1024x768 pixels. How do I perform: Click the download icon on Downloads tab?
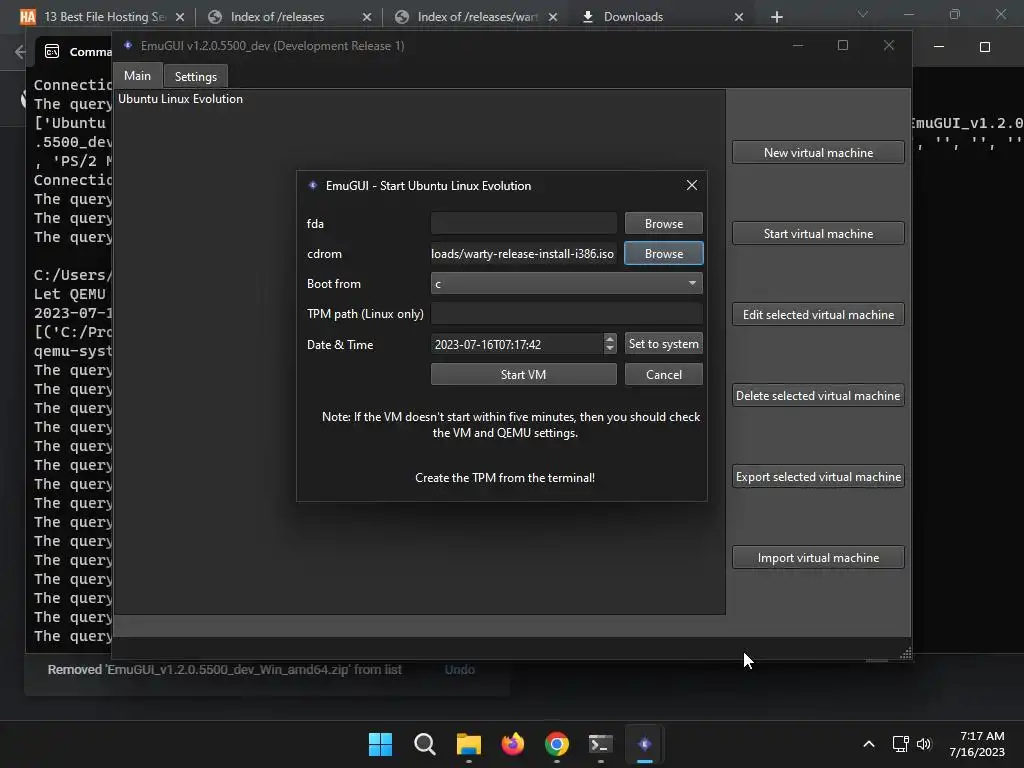click(588, 17)
